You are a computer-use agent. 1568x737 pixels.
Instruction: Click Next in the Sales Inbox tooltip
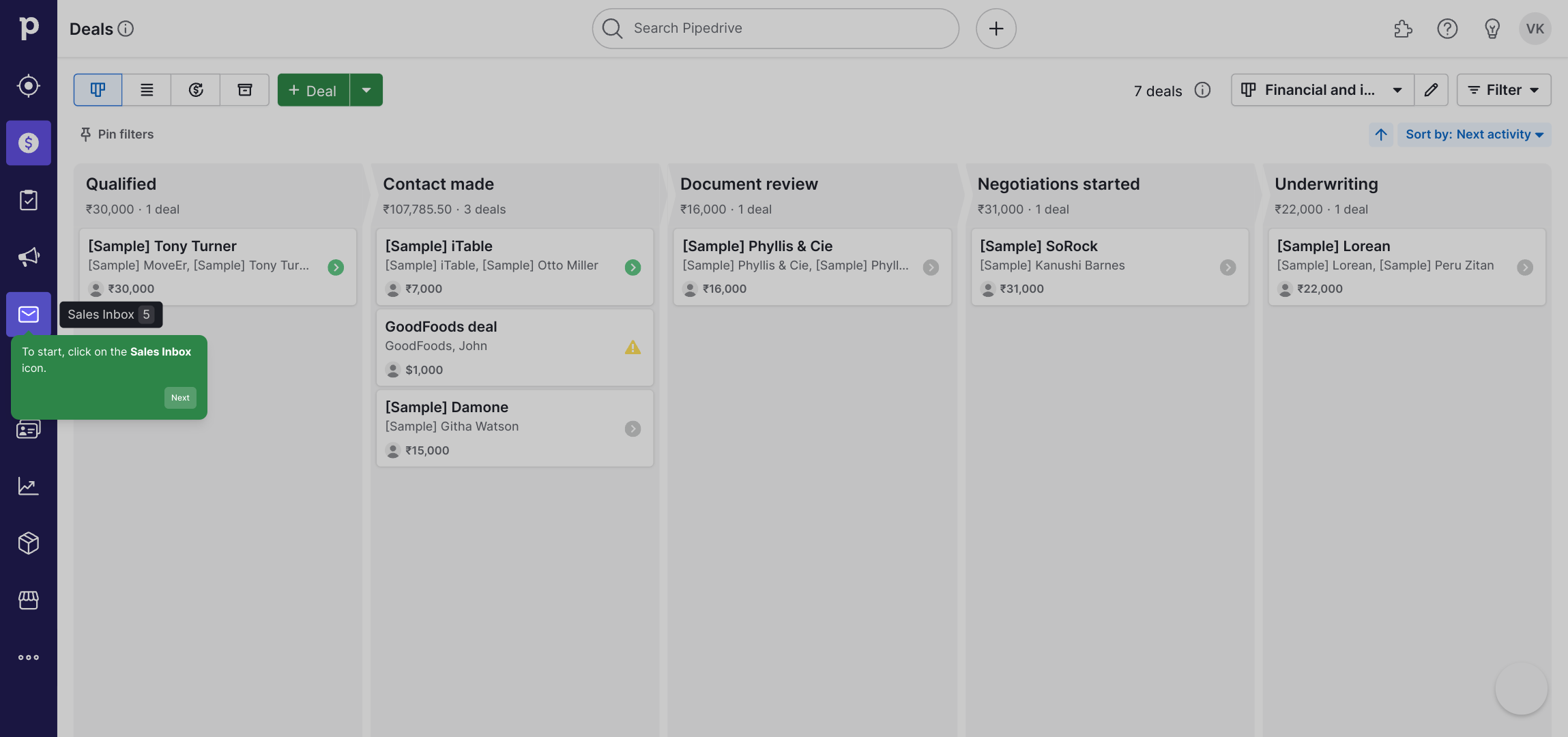(180, 398)
